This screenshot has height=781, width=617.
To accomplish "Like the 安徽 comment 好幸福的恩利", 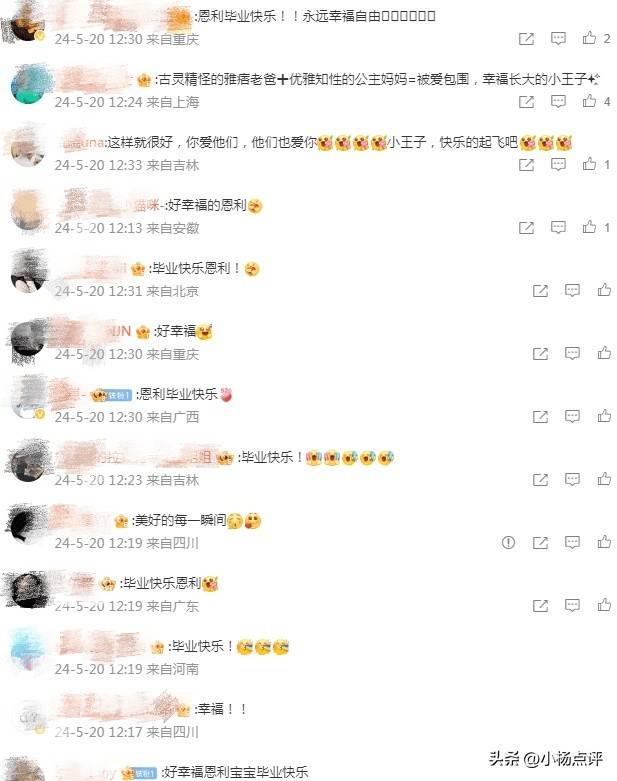I will [x=590, y=227].
